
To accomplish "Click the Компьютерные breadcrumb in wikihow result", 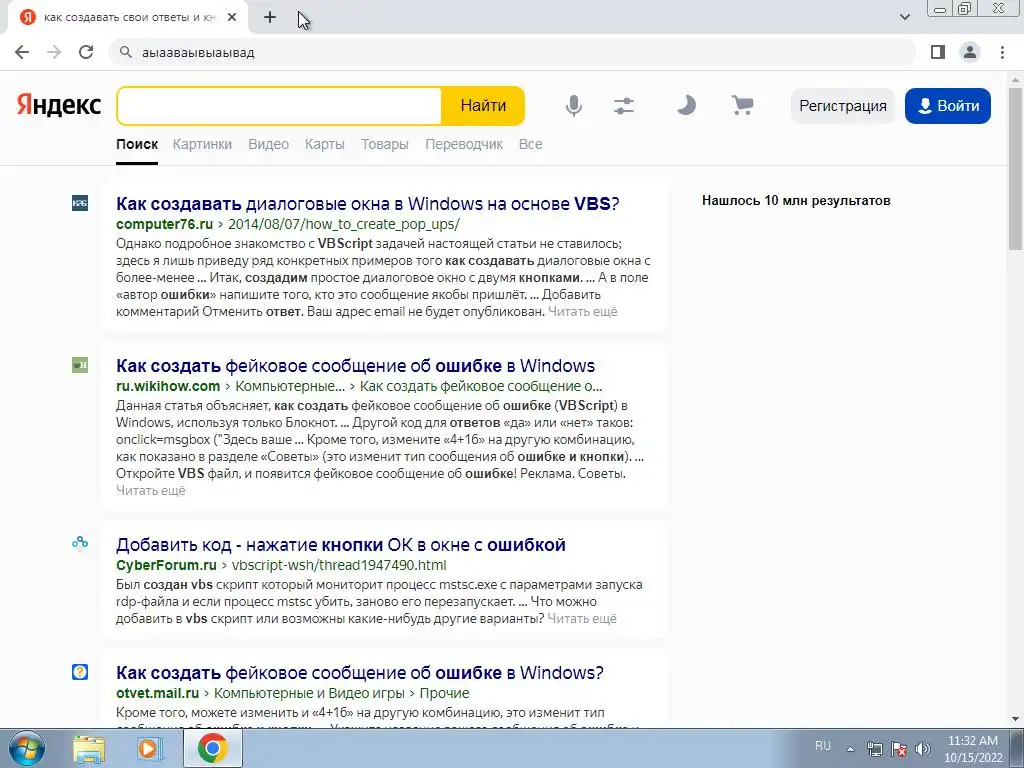I will coord(290,386).
